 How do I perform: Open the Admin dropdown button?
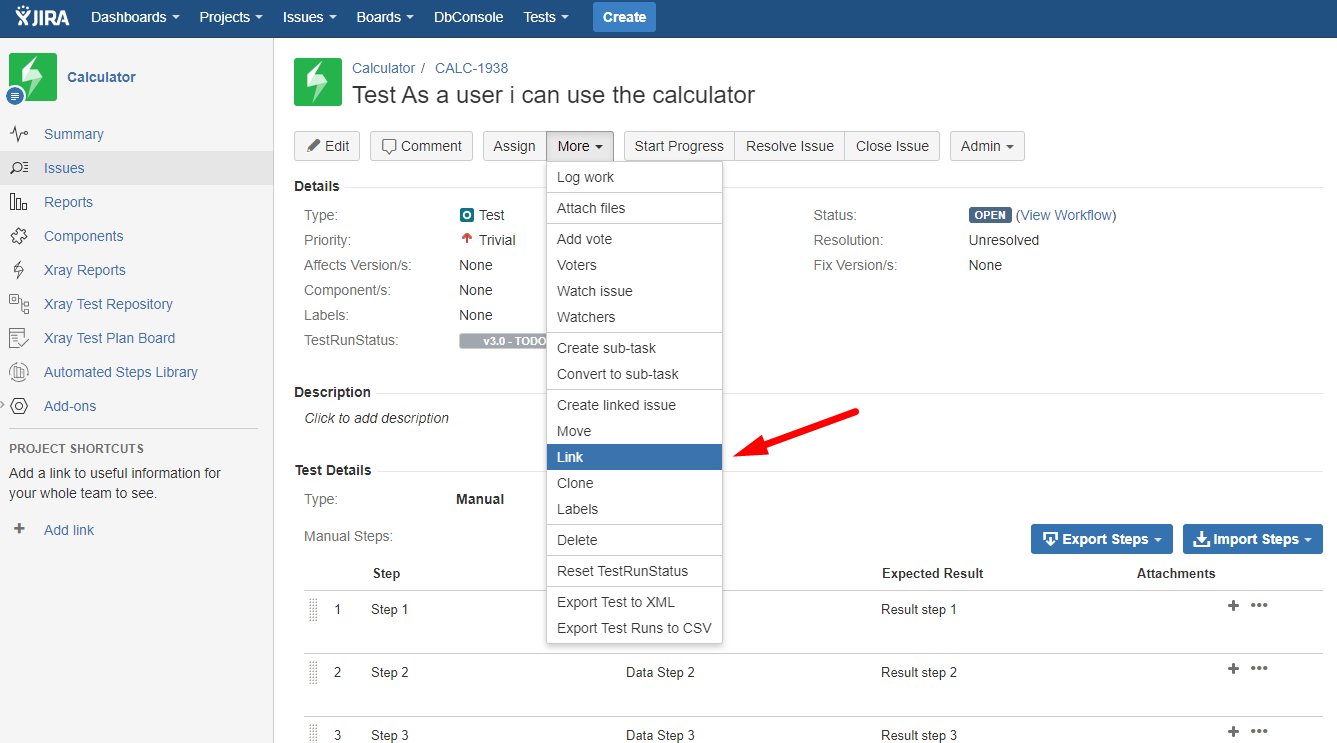pos(987,146)
